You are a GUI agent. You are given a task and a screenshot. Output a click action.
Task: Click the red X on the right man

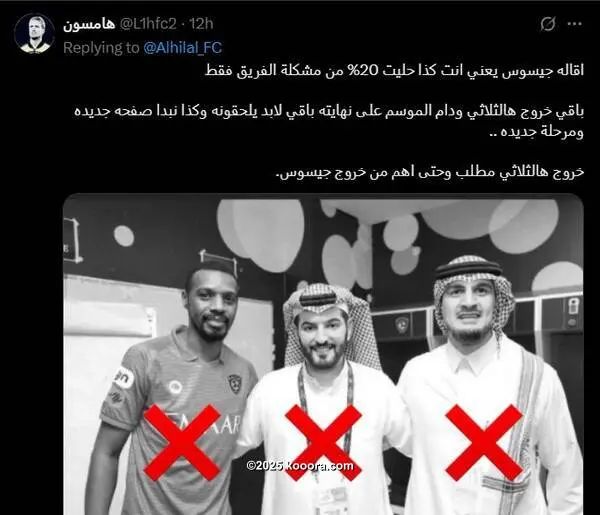coord(484,442)
